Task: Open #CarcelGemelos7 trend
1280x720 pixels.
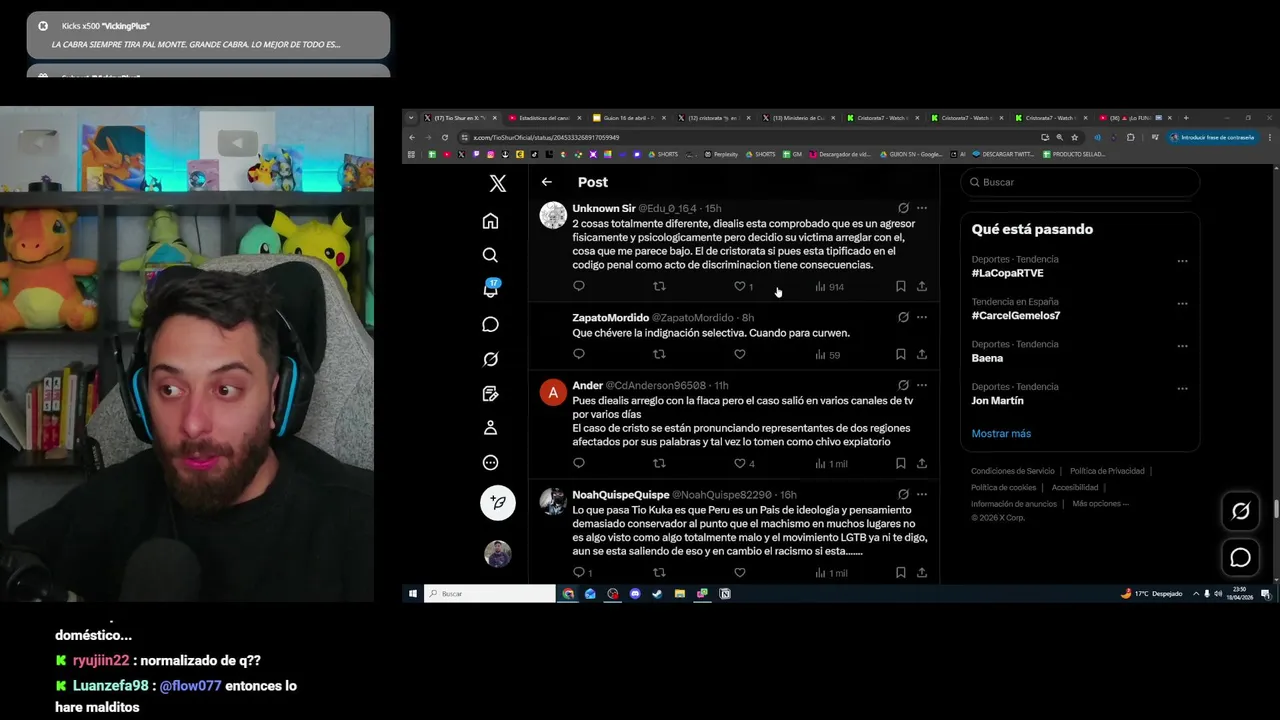Action: (x=1015, y=315)
